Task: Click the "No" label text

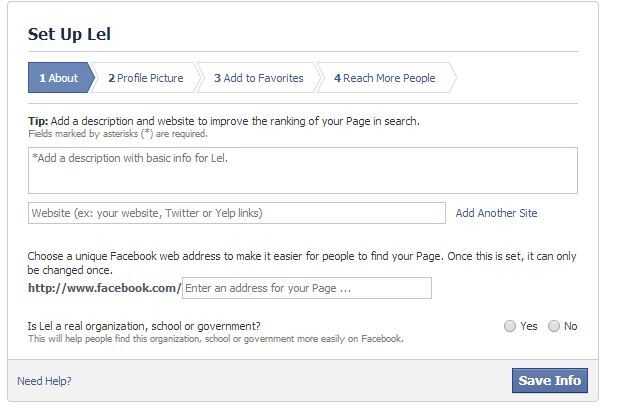Action: [571, 326]
